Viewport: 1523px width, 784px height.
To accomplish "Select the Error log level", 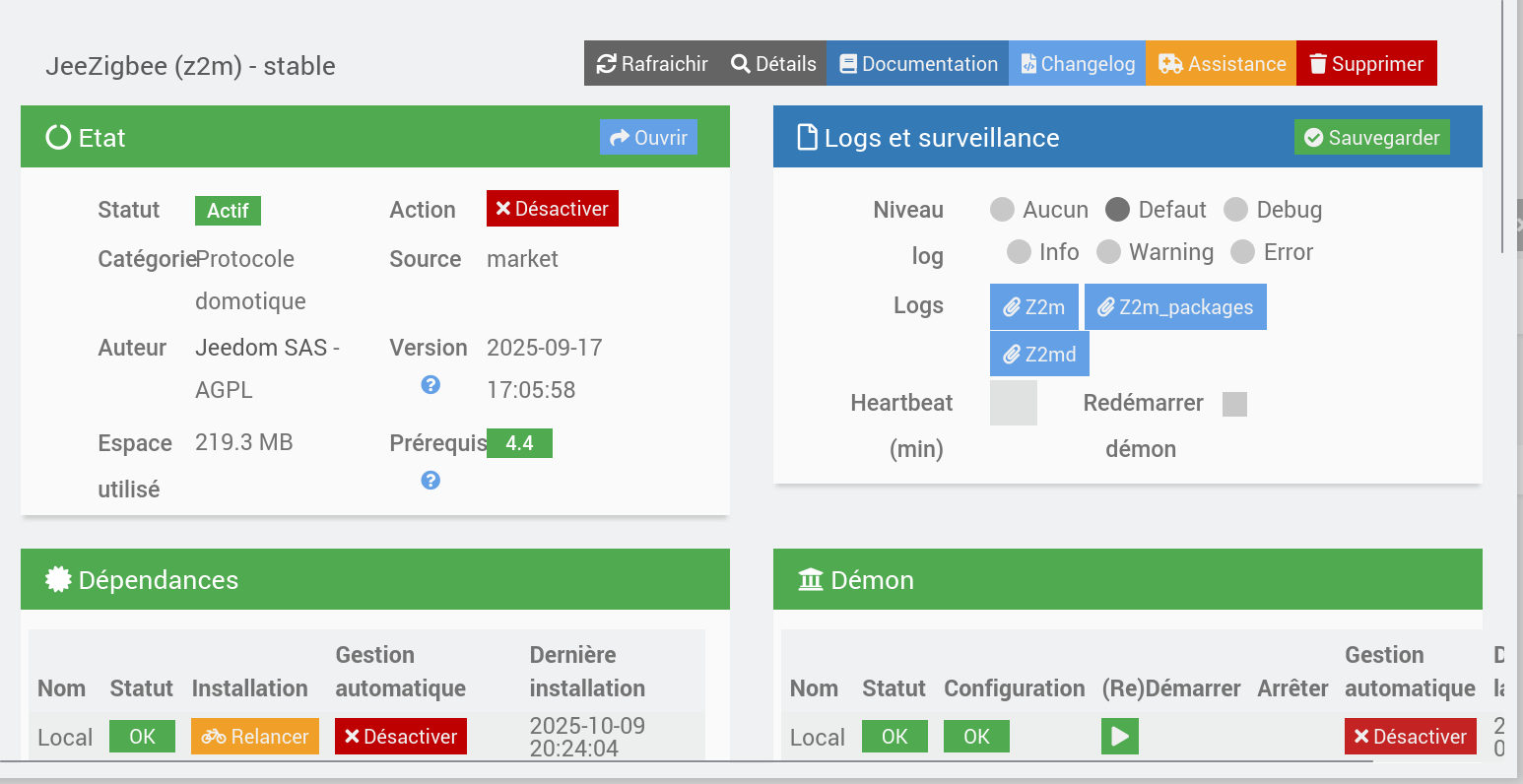I will pos(1241,251).
